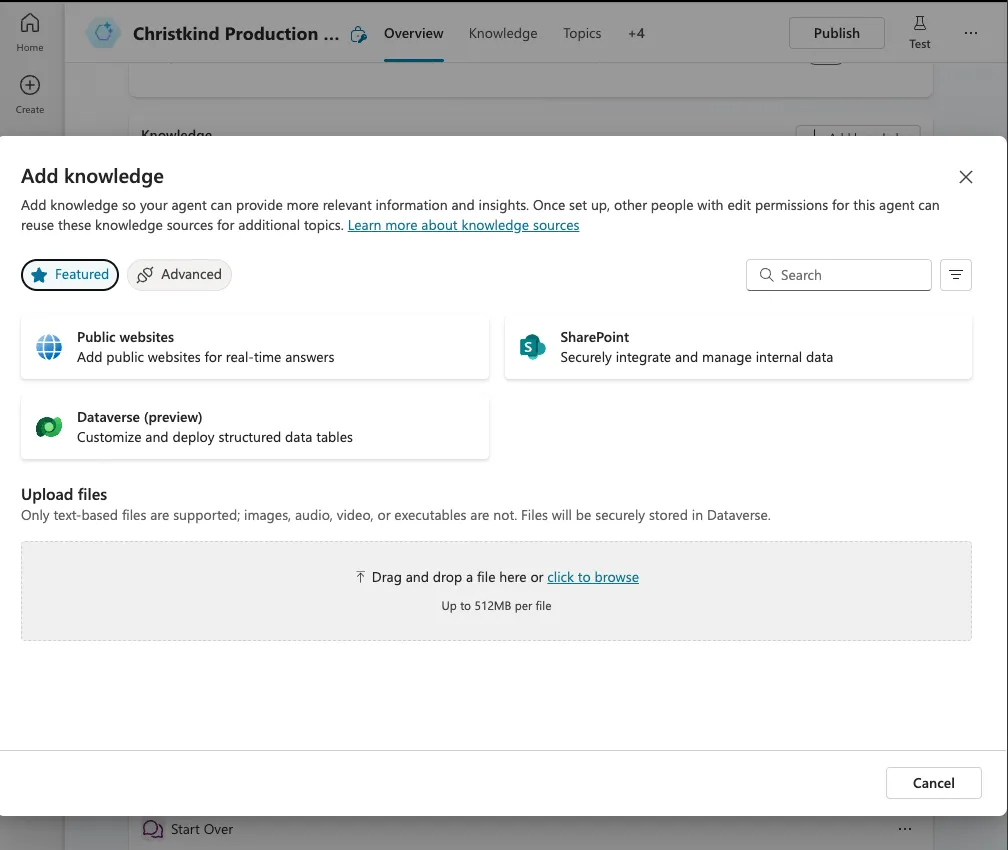Click the Test flask icon
The width and height of the screenshot is (1008, 850).
click(x=919, y=24)
